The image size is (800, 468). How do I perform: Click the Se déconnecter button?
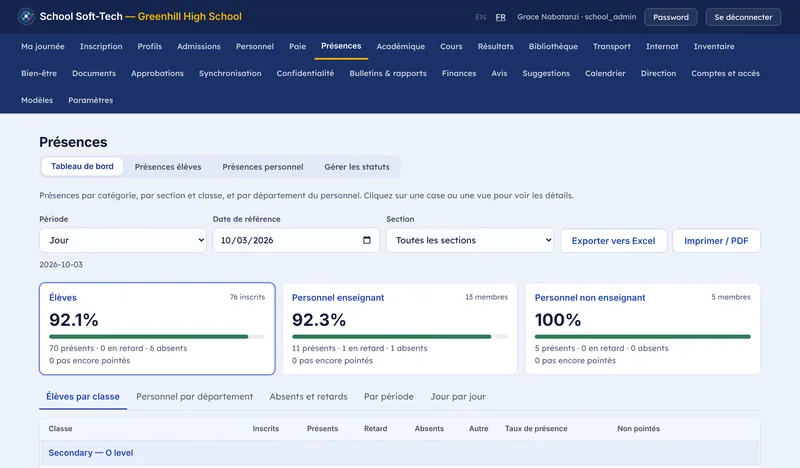pos(743,17)
